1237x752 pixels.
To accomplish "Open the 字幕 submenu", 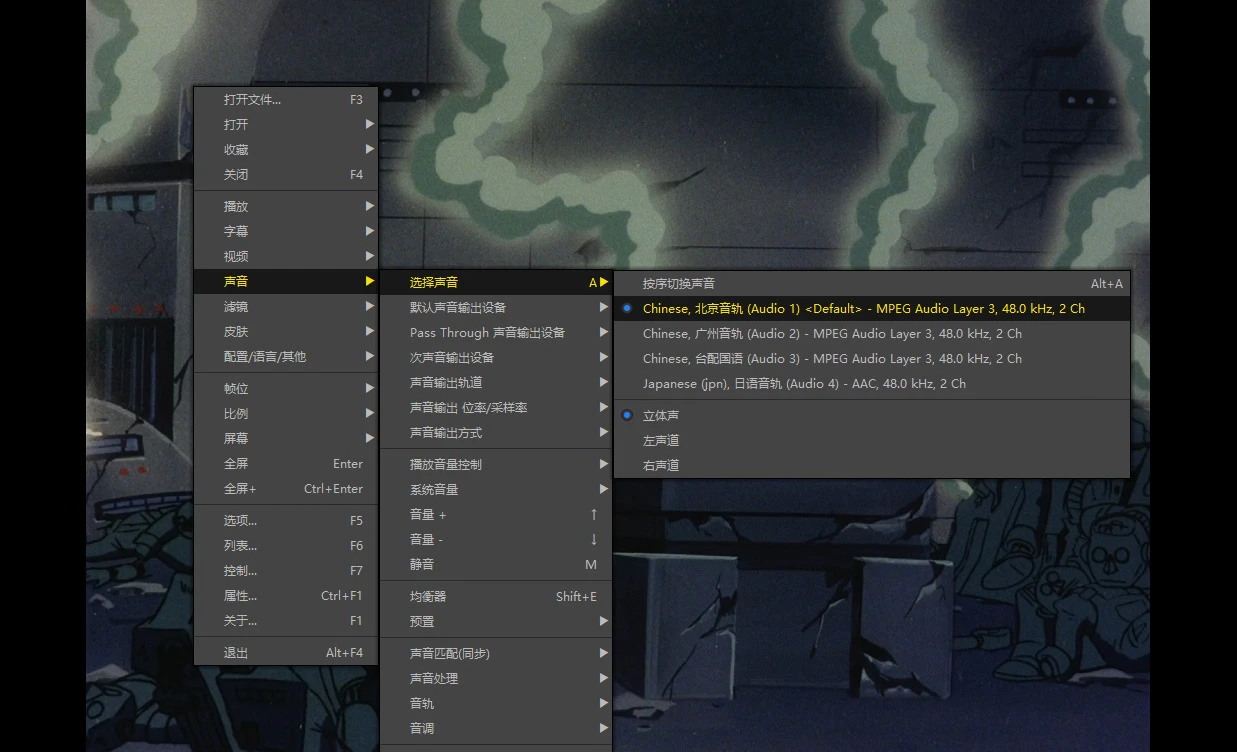I will (286, 231).
